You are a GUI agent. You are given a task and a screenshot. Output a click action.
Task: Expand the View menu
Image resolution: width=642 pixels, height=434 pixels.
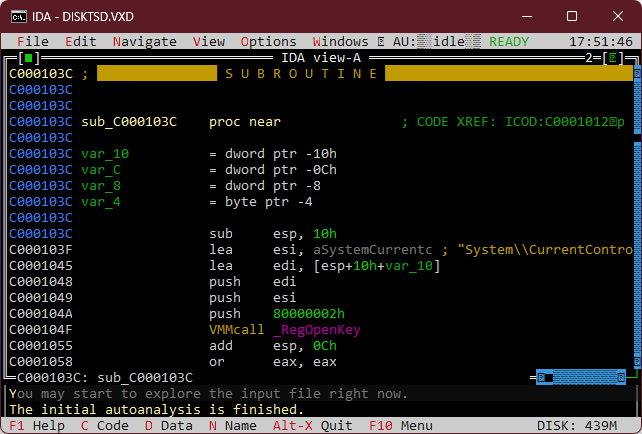click(x=209, y=42)
